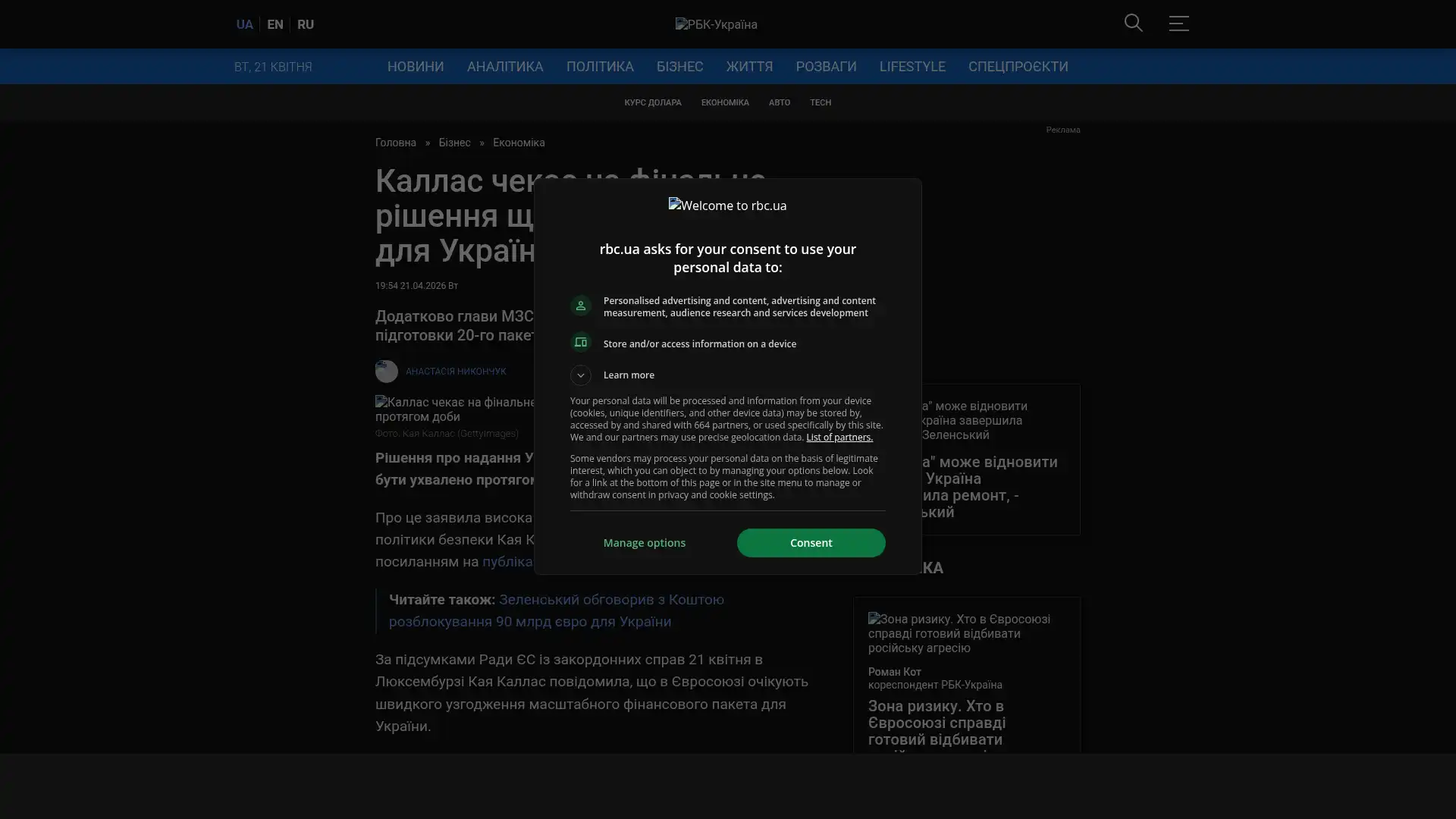Click the author avatar image

[x=387, y=372]
